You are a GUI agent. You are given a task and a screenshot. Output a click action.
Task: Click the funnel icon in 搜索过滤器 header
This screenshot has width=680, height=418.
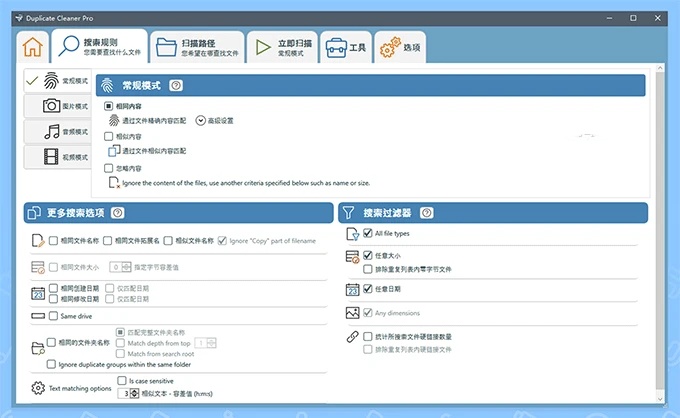[x=348, y=212]
